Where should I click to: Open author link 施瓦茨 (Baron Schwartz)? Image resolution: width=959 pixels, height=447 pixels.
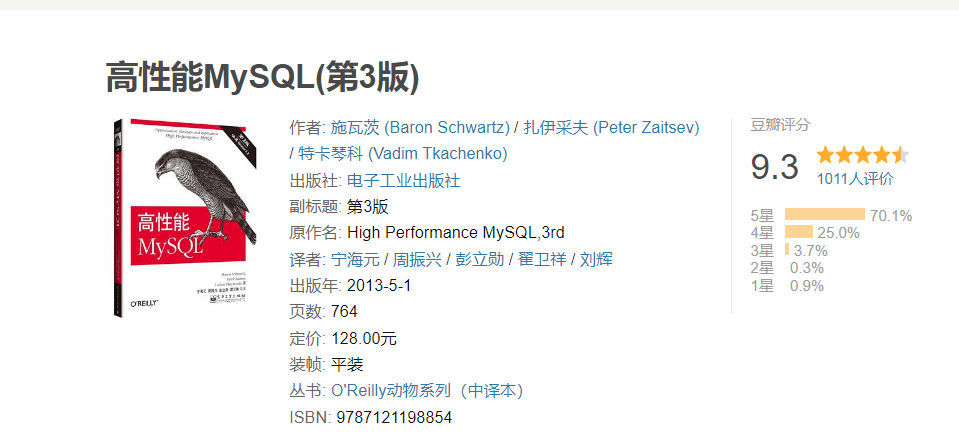(x=420, y=128)
